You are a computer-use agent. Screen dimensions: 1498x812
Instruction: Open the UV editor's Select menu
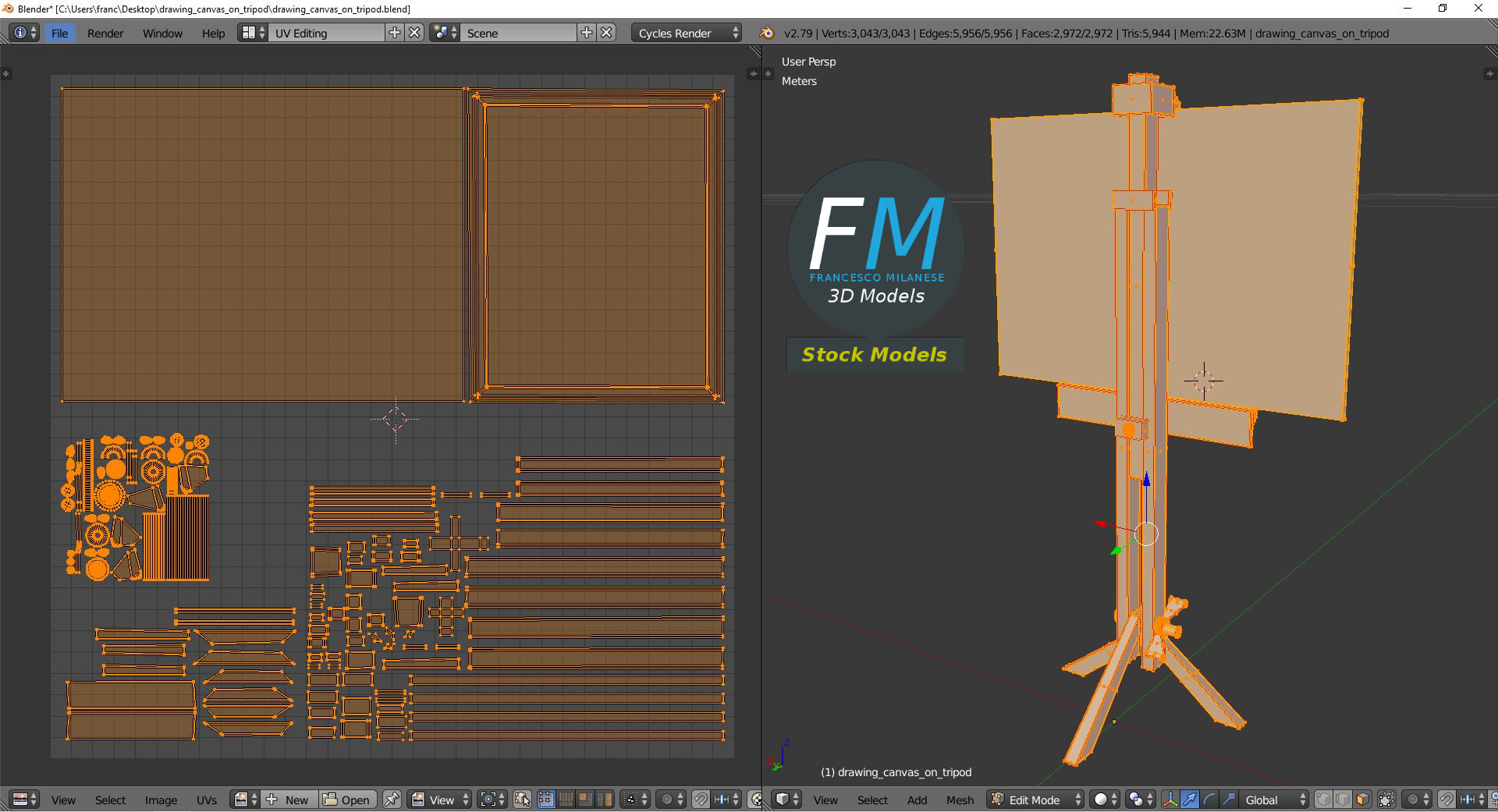(110, 800)
